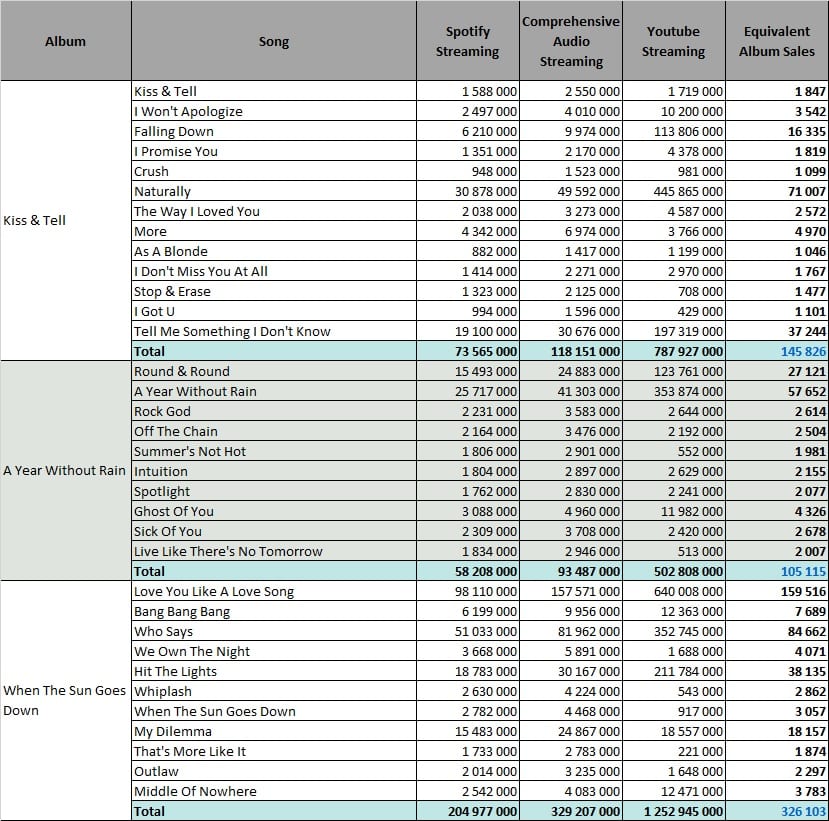Click album sales value 159 516
This screenshot has width=829, height=821.
point(777,592)
